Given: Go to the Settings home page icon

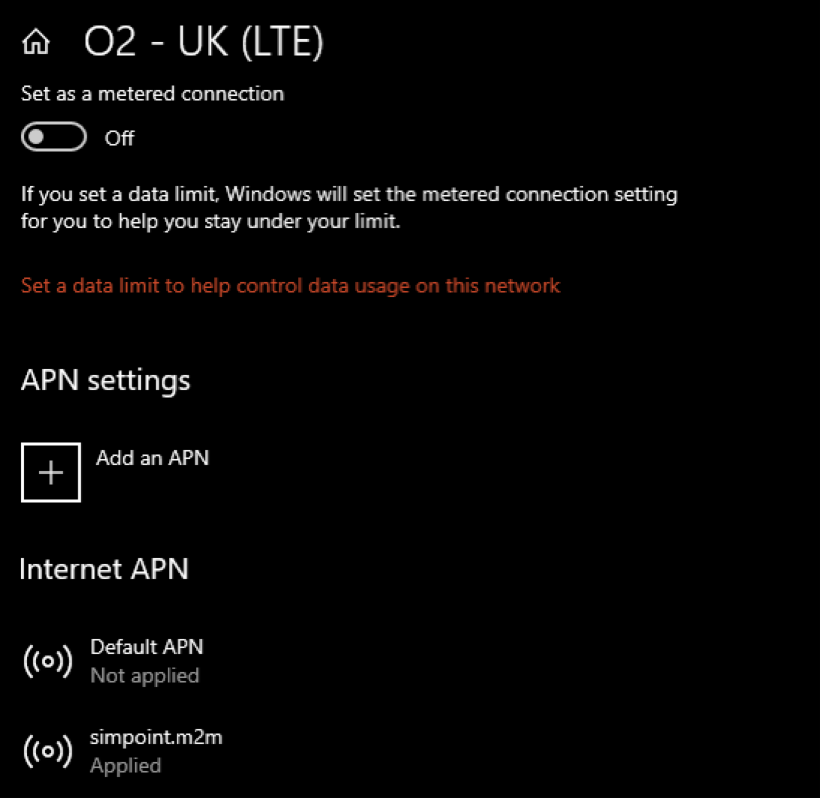Looking at the screenshot, I should click(x=36, y=43).
